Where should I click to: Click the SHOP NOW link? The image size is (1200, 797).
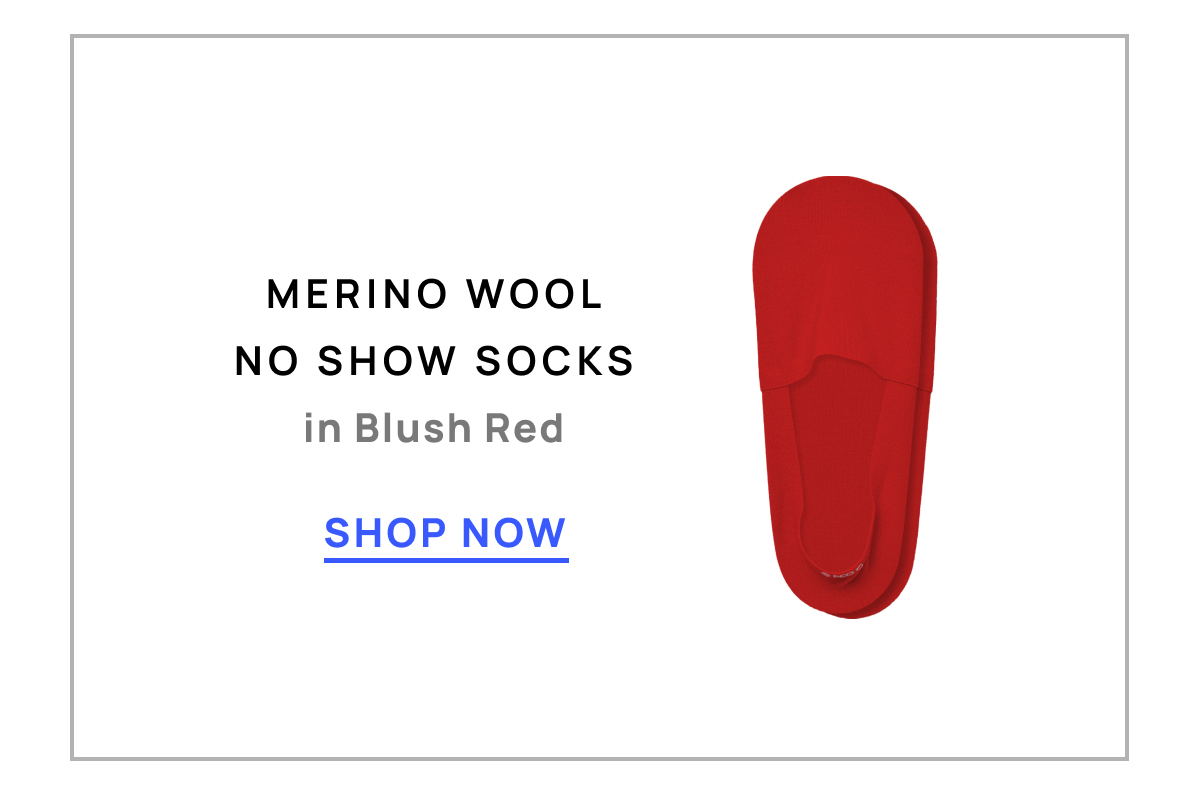tap(446, 534)
